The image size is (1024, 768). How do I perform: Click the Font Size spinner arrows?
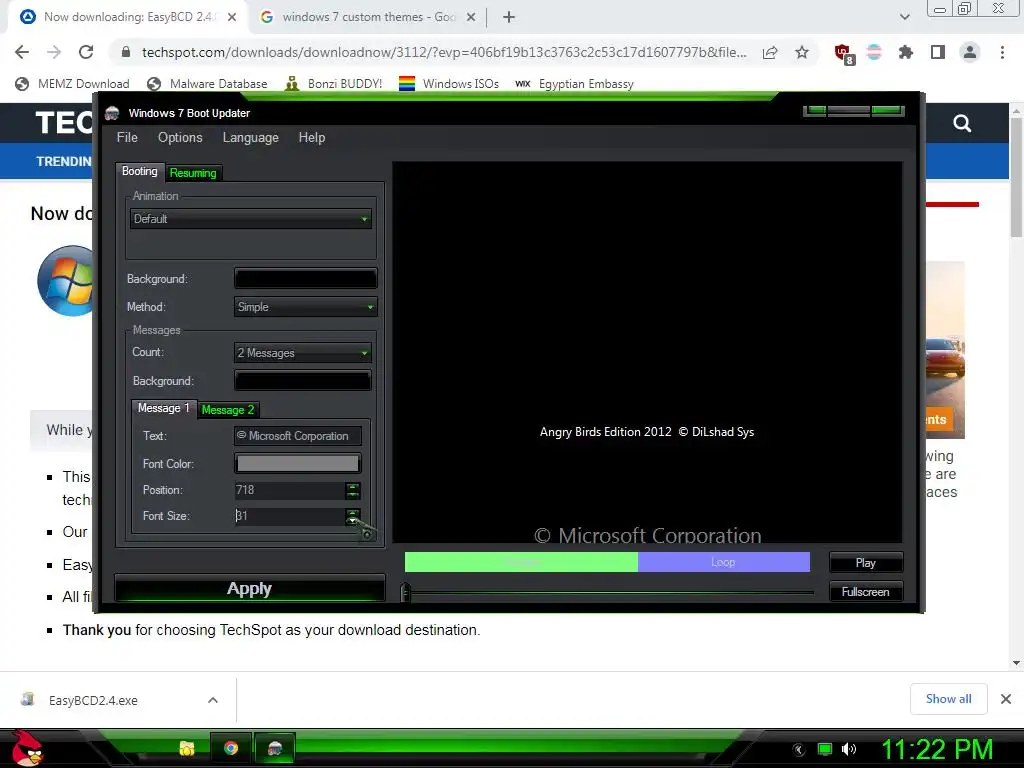pyautogui.click(x=353, y=516)
